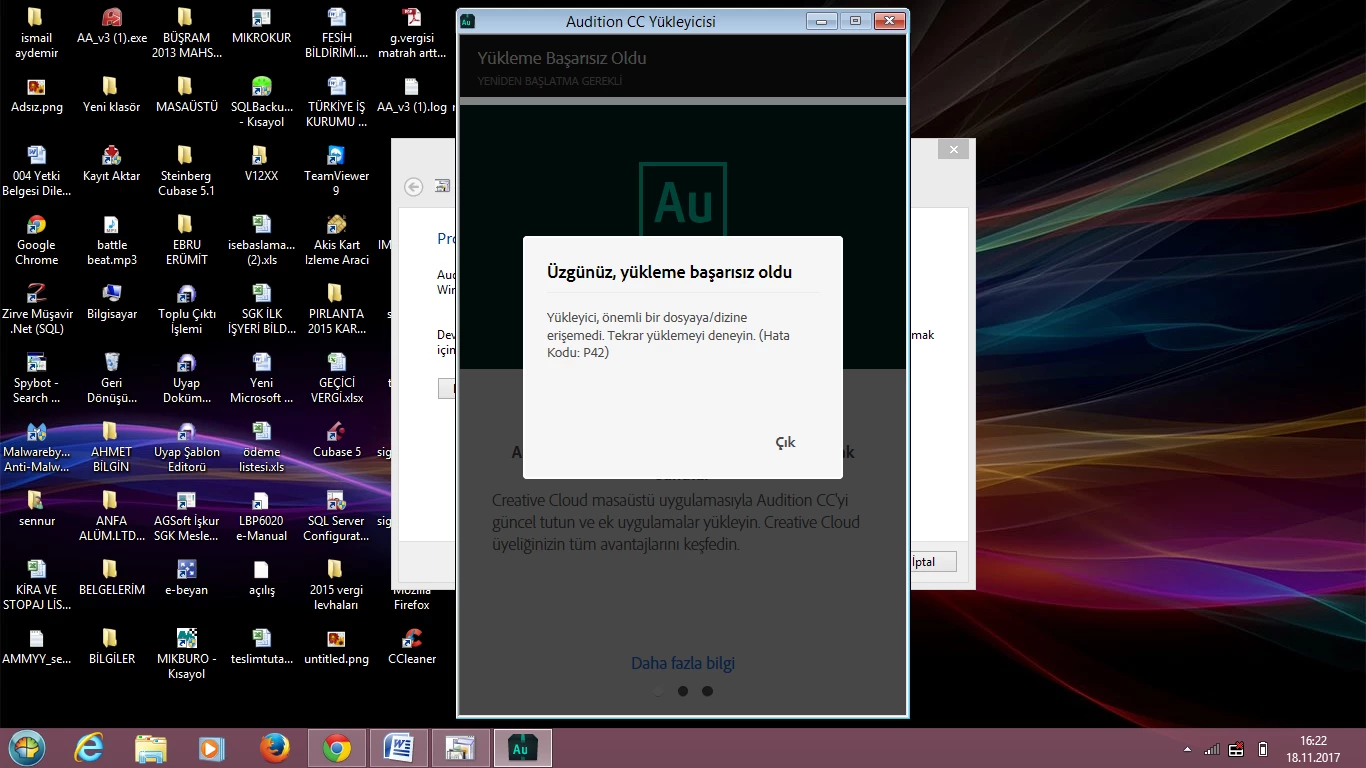Select the Uyap Şablon Editörü shortcut
1366x768 pixels.
186,447
